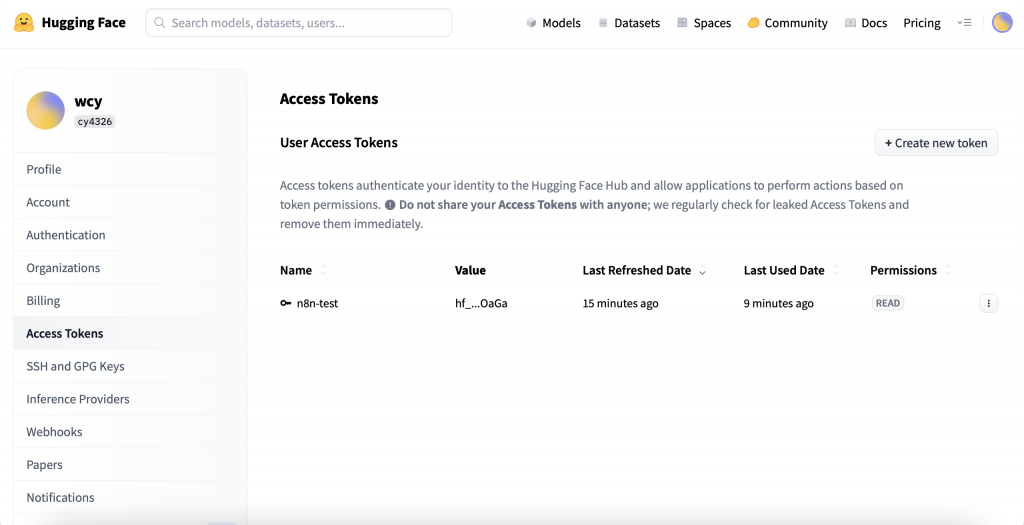1024x525 pixels.
Task: Open the three-dot menu for n8n-test token
Action: [x=988, y=303]
